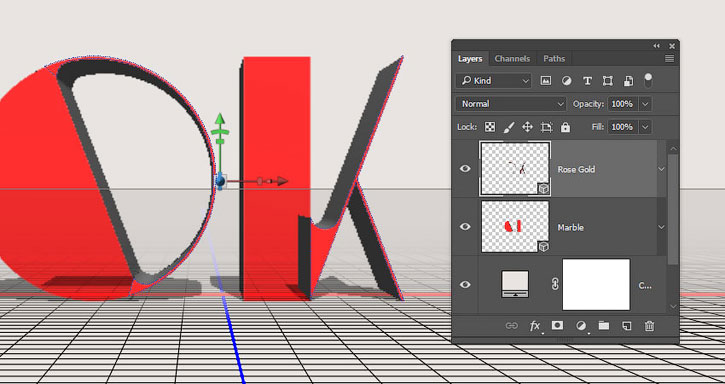Viewport: 725px width, 384px height.
Task: Filter by shape layers icon
Action: [608, 81]
